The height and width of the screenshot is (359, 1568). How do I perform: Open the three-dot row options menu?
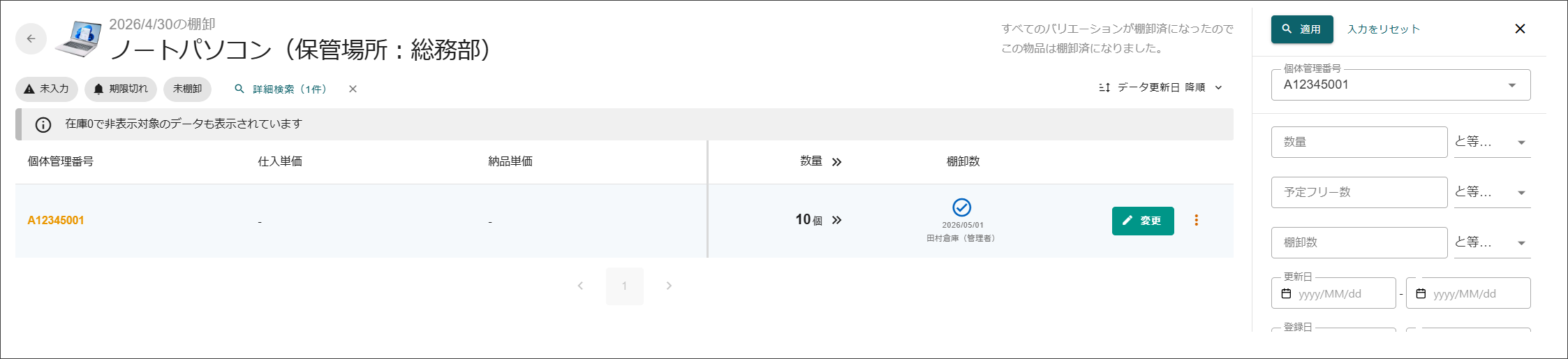1196,221
